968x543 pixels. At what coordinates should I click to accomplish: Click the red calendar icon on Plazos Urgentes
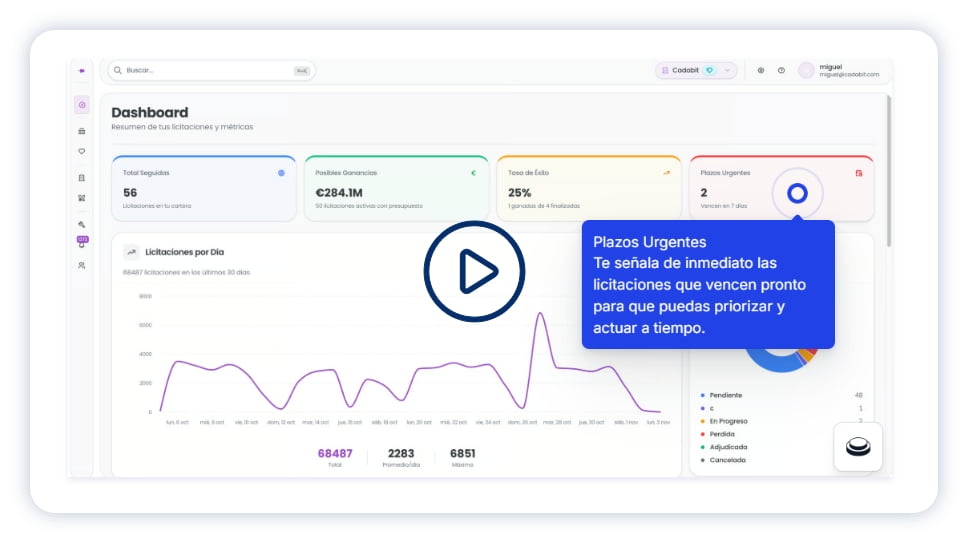click(x=859, y=173)
